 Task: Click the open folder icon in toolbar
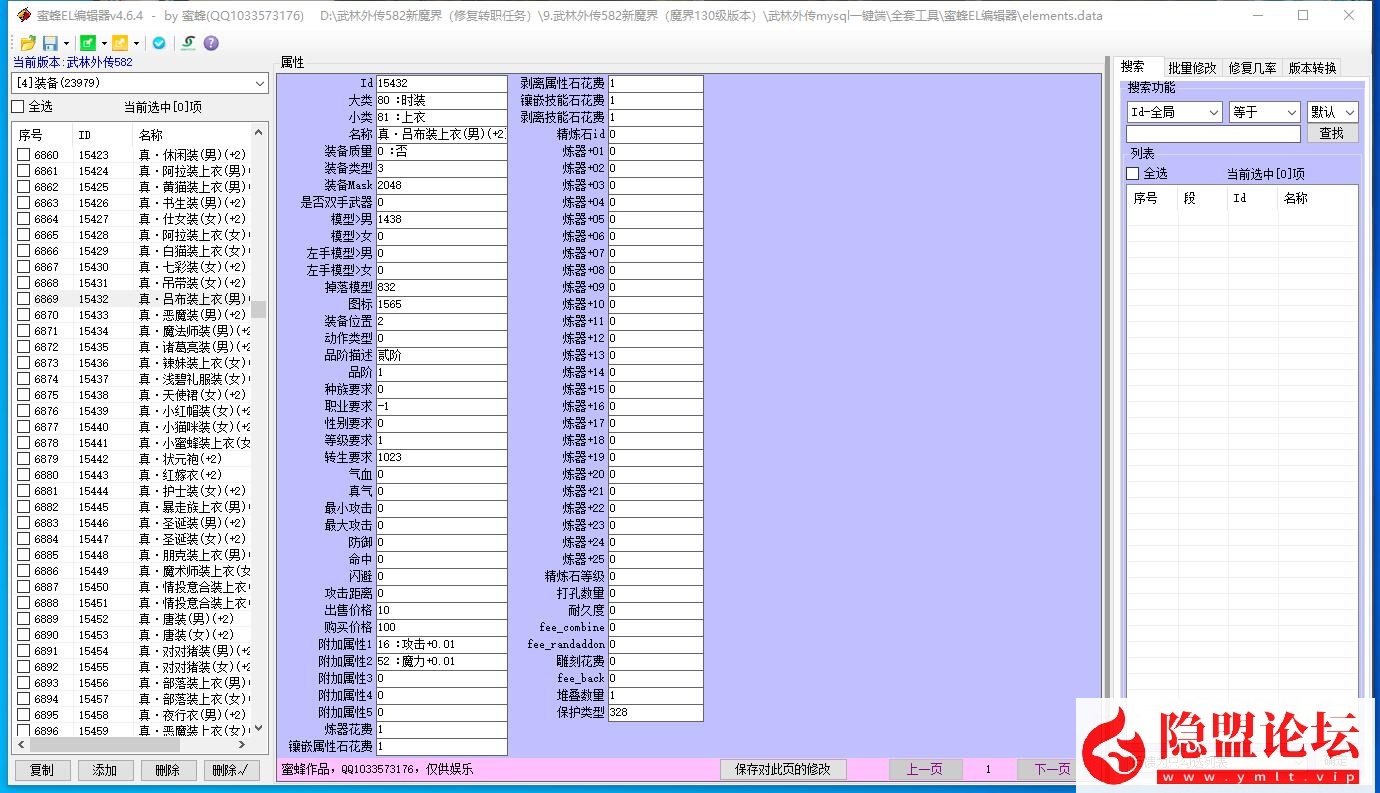pyautogui.click(x=27, y=43)
